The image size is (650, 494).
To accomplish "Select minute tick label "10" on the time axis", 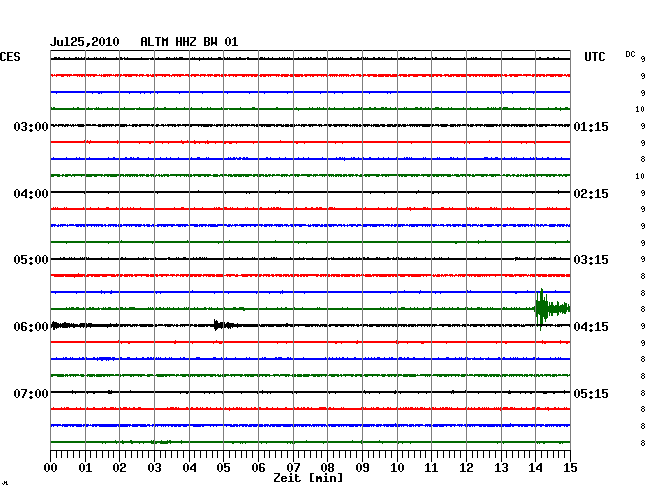I will coord(397,468).
